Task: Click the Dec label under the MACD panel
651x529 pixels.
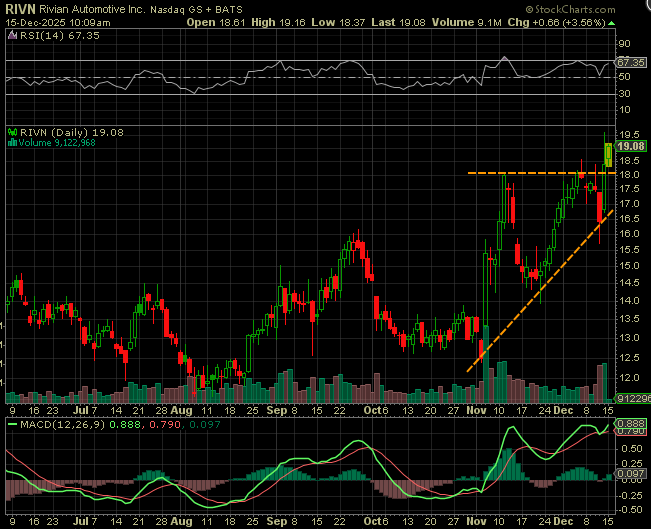Action: pyautogui.click(x=563, y=522)
